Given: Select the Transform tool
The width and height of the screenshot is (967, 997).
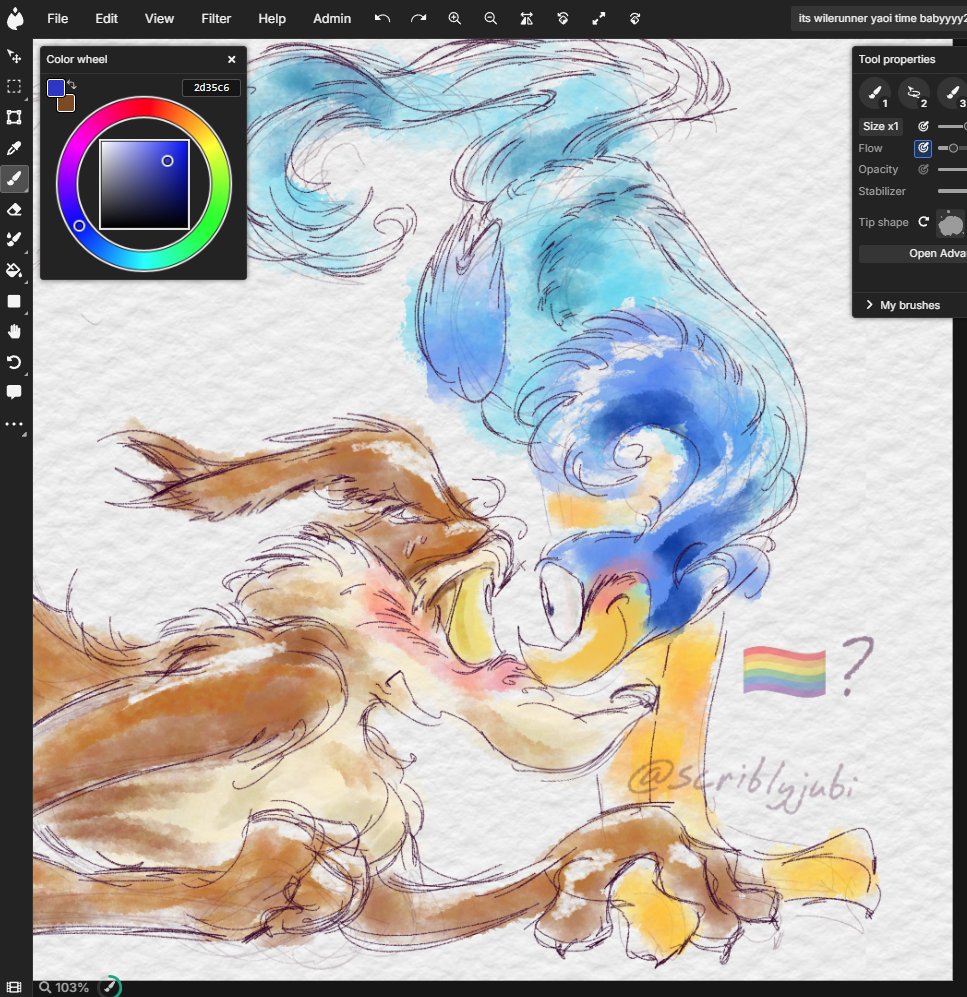Looking at the screenshot, I should (14, 117).
